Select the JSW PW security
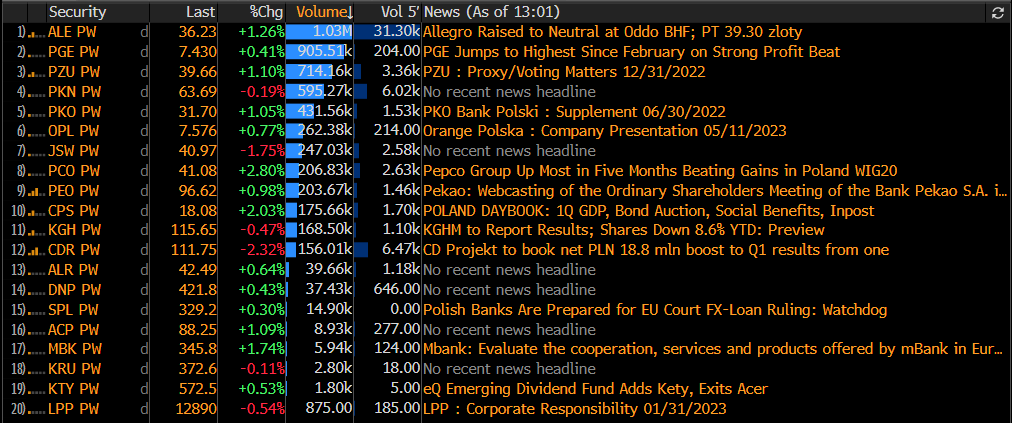 point(74,151)
